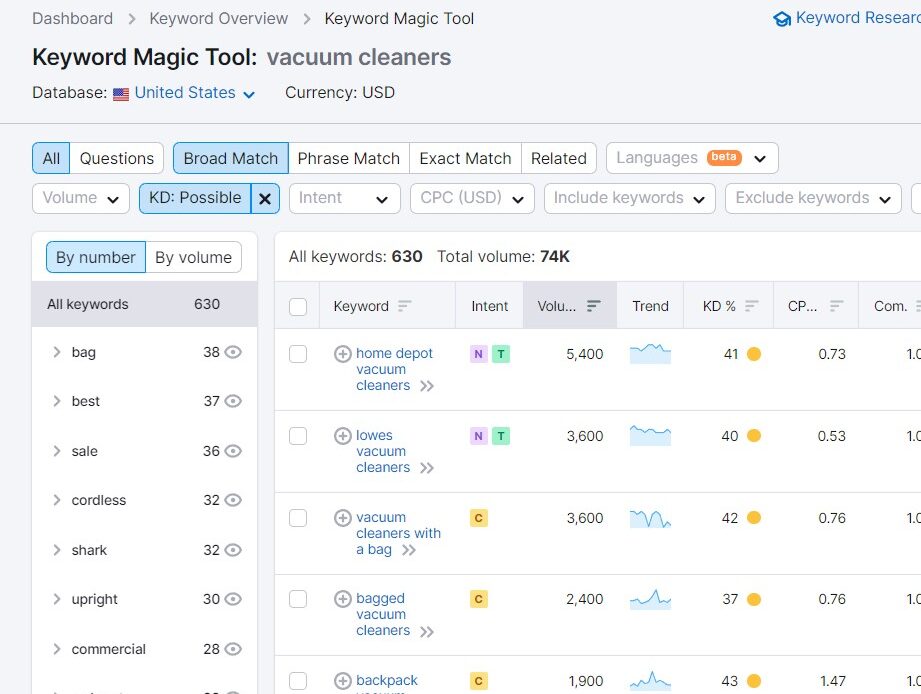Open 'home depot vacuum cleaners' keyword link
Screen dimensions: 921x694
click(x=394, y=369)
